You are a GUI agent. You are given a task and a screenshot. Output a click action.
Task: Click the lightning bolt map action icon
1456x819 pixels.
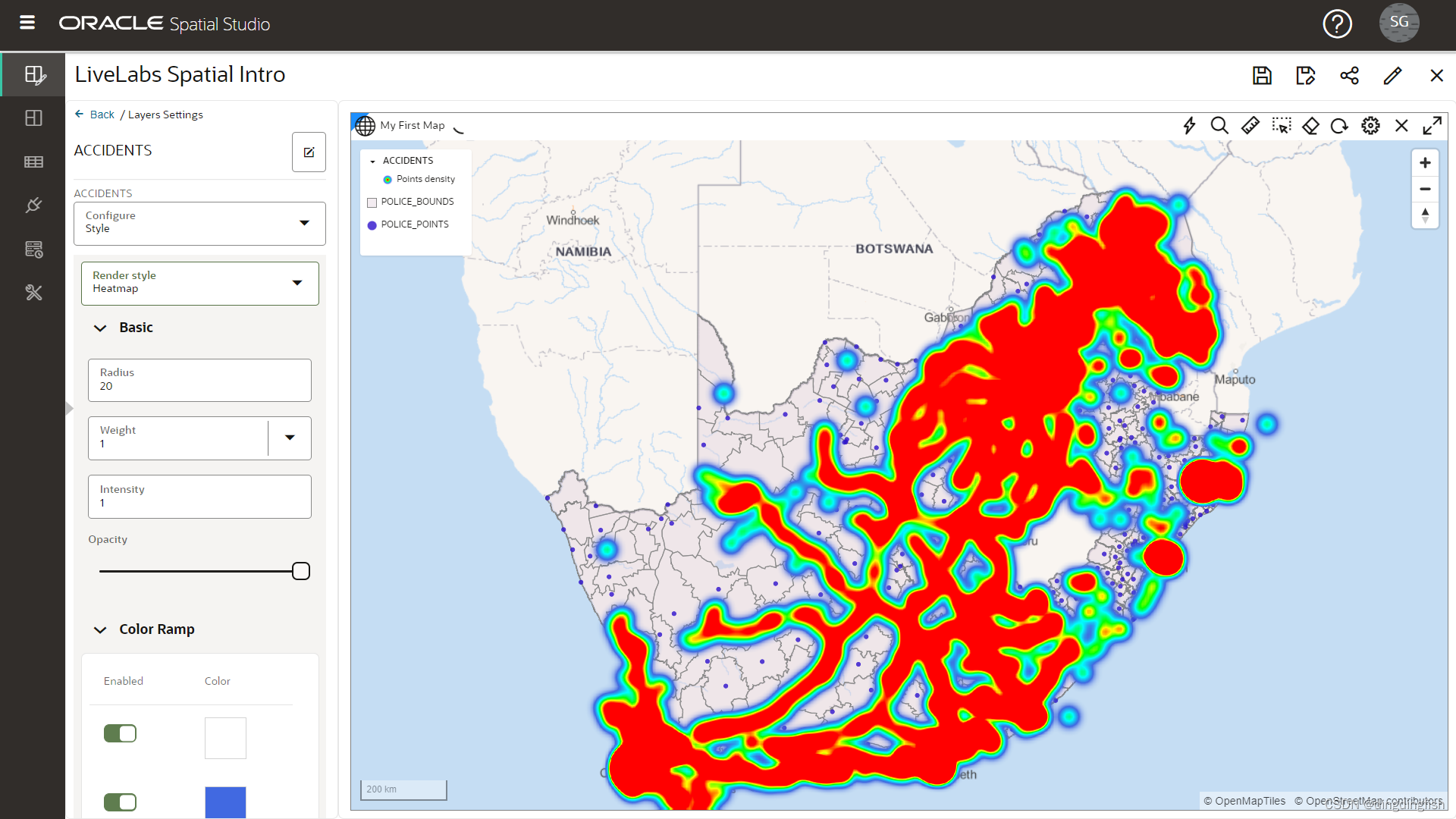click(1189, 125)
